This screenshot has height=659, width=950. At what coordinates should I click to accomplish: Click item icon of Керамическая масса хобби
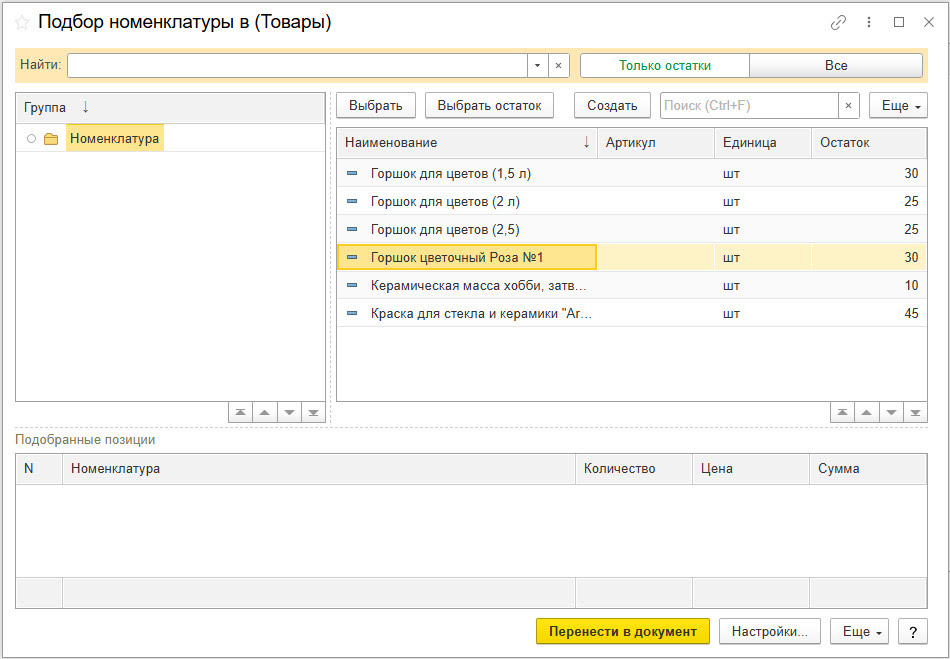352,285
